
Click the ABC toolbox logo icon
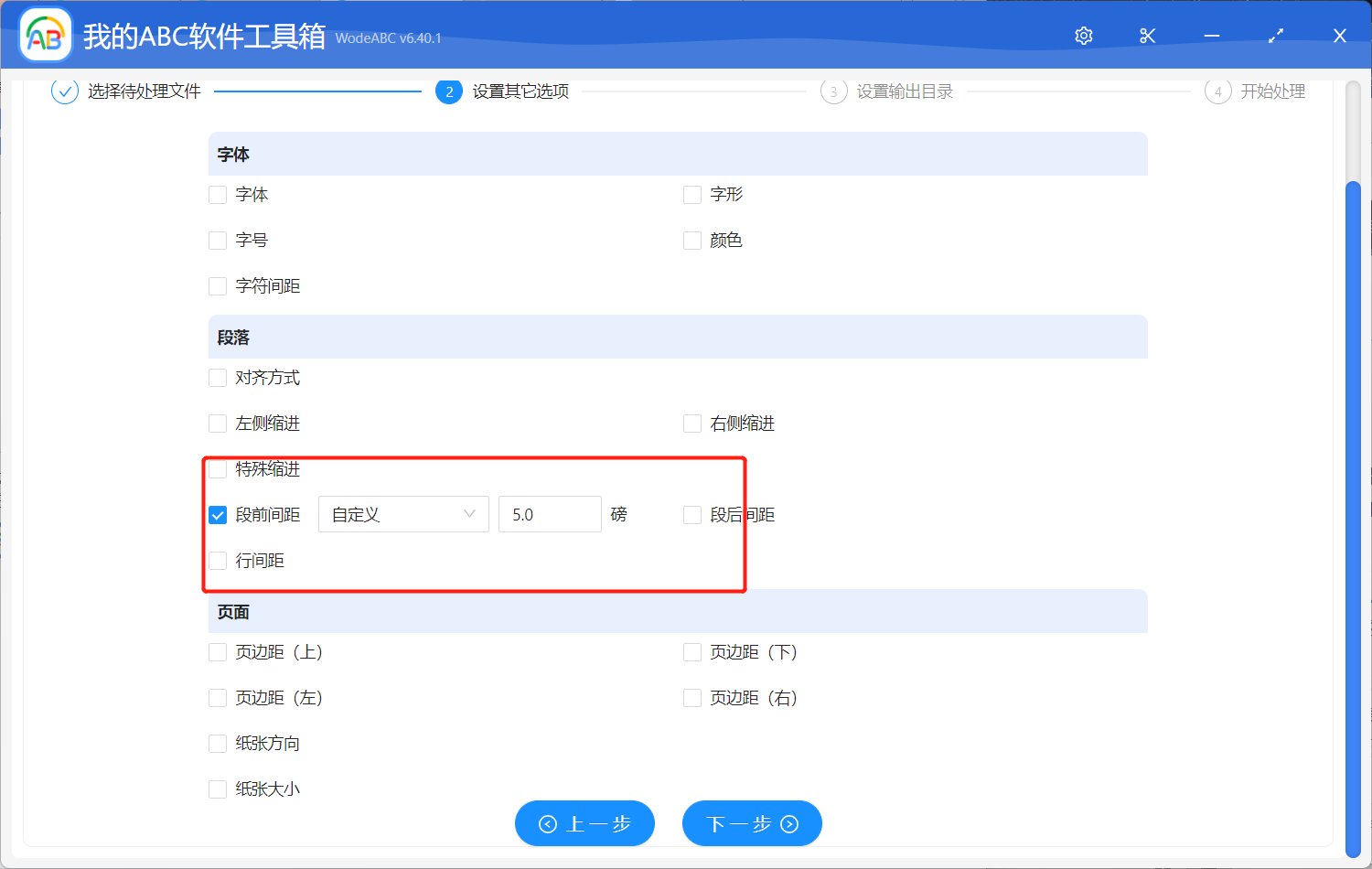[45, 34]
